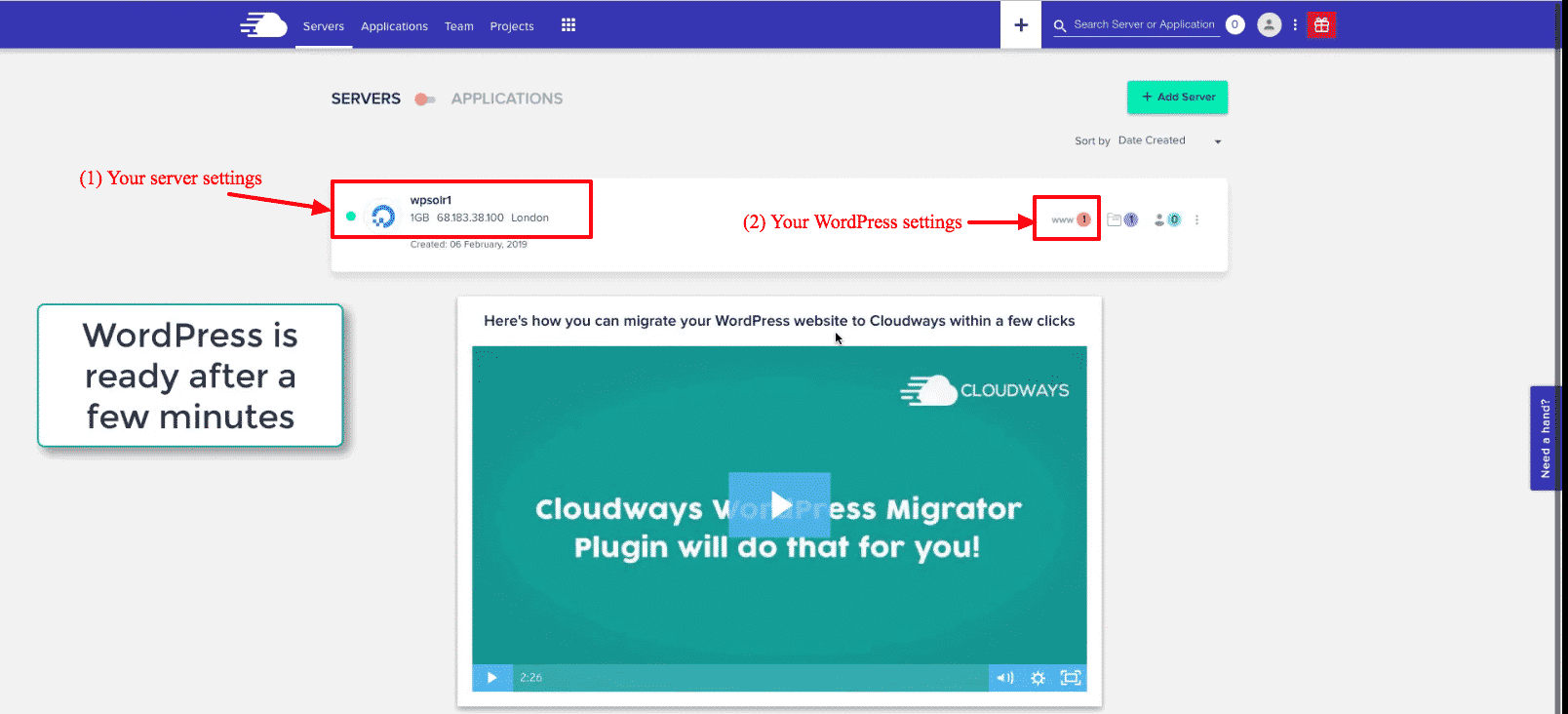Open the video settings gear
Viewport: 1568px width, 714px height.
point(1038,678)
